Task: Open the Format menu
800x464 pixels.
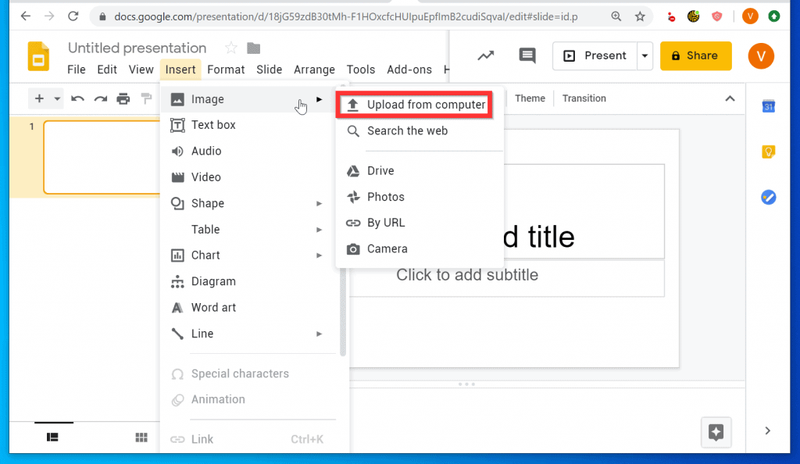Action: coord(226,69)
